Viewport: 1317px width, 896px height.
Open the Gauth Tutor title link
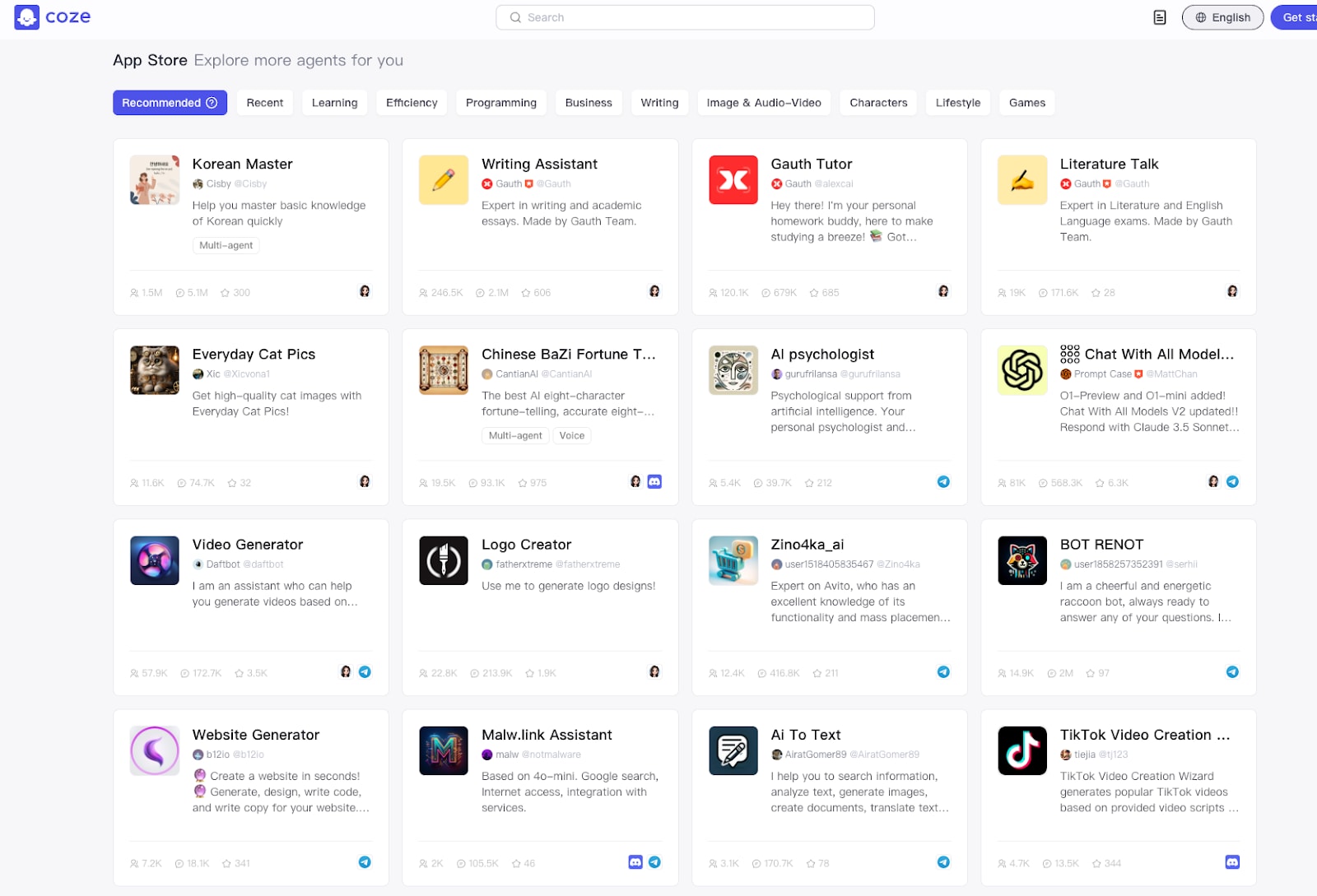(x=812, y=164)
